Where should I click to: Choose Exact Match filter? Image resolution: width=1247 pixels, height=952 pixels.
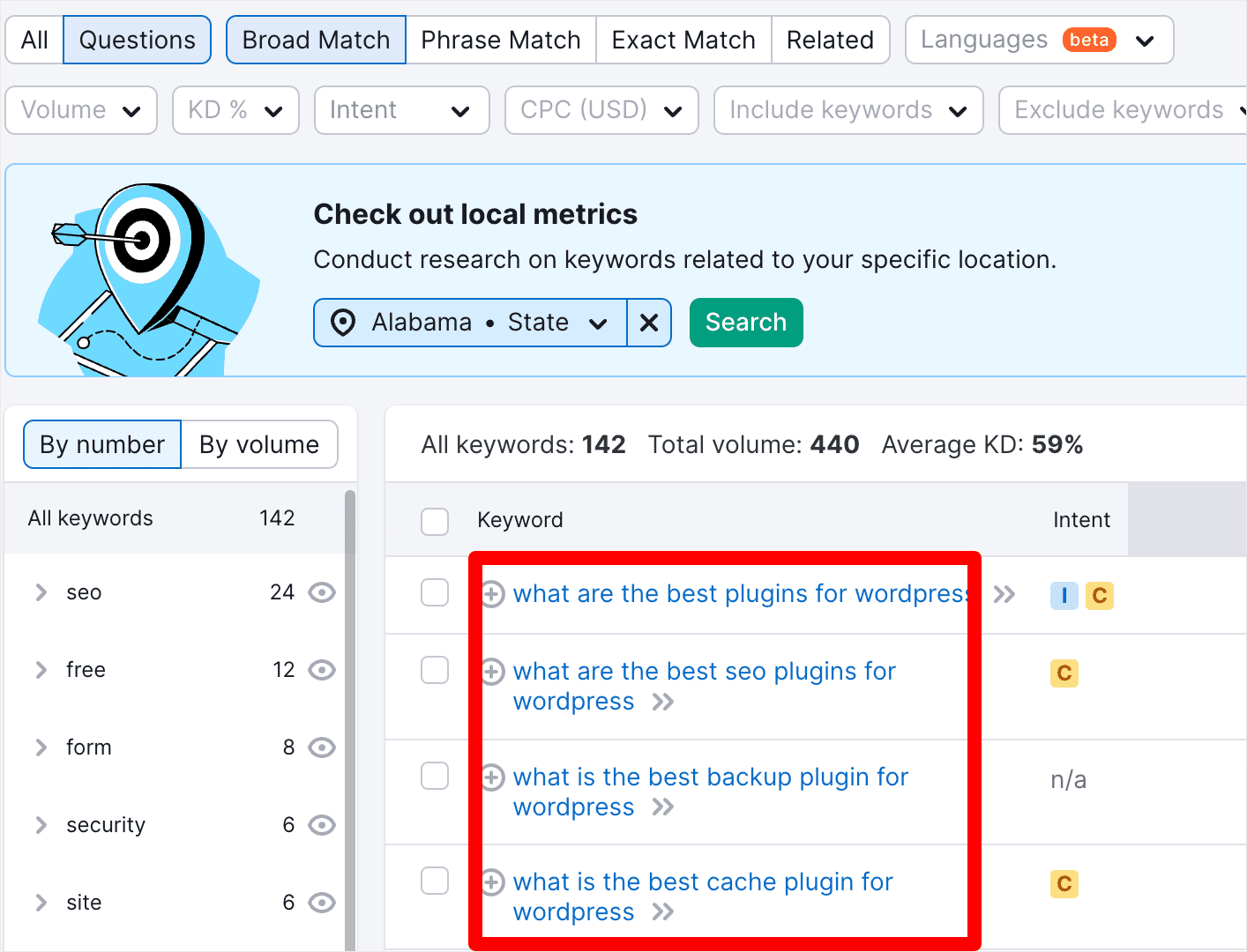(x=683, y=40)
